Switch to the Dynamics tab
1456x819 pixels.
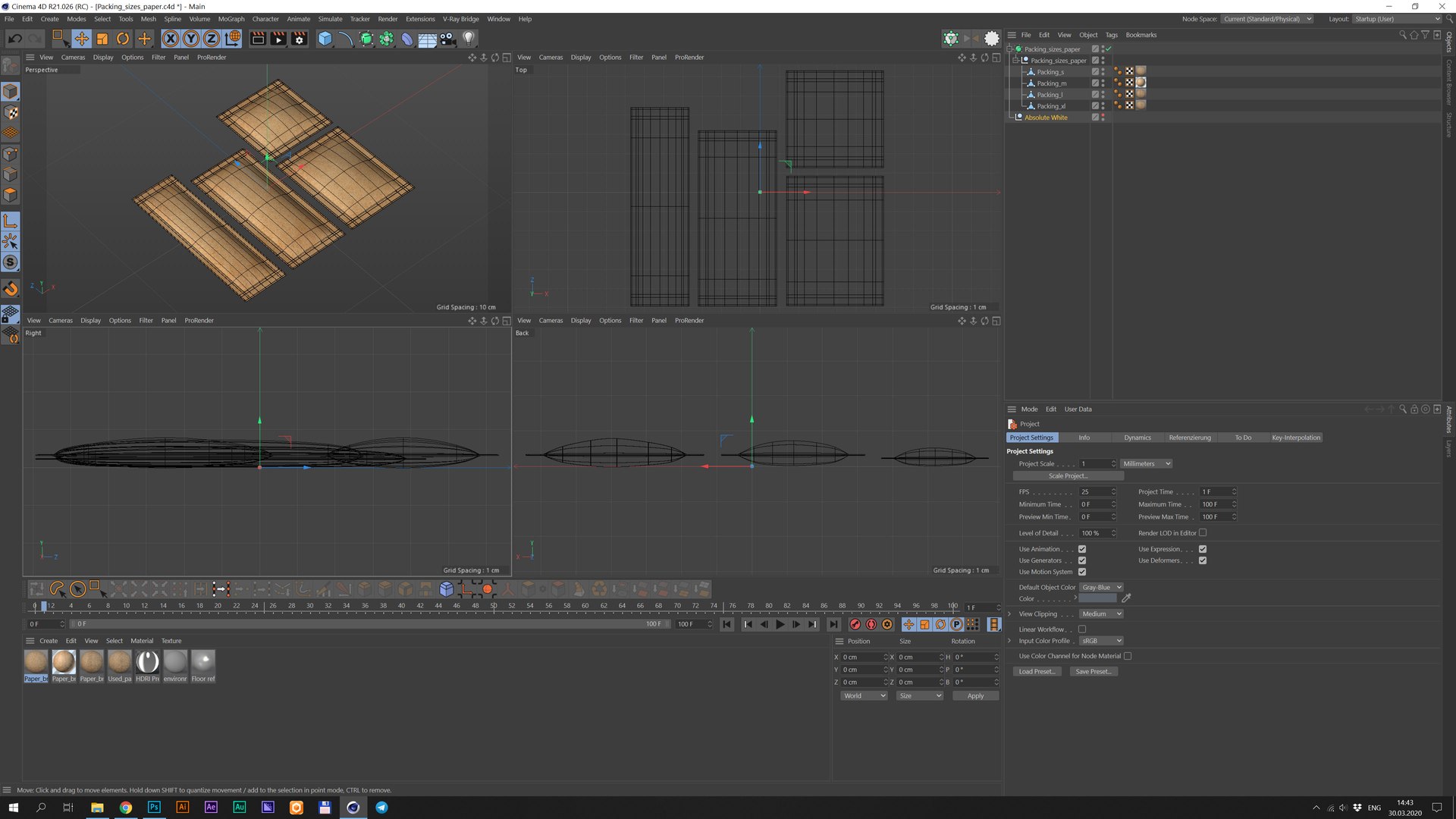(1137, 438)
